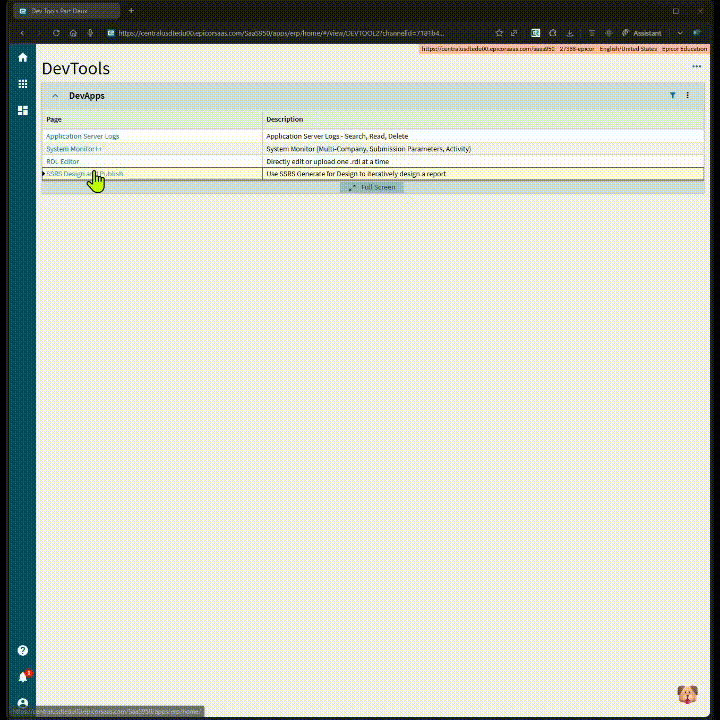The image size is (720, 720).
Task: Open the DevApps grid filter icon
Action: 672,96
